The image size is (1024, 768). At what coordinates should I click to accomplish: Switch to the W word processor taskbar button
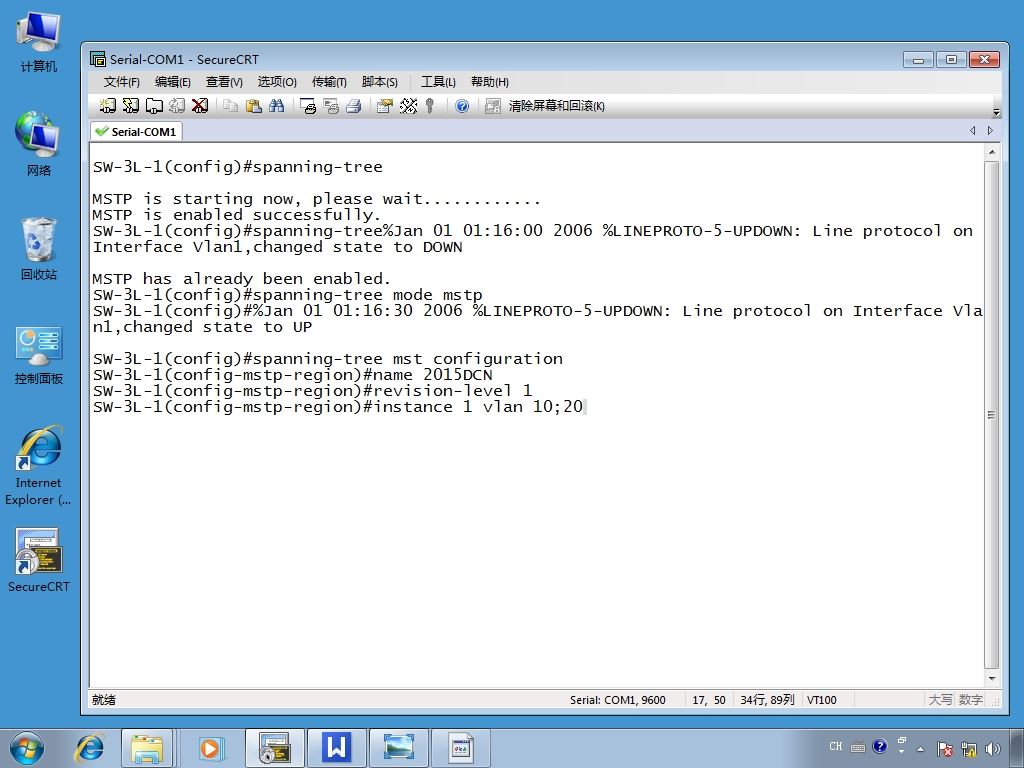[x=336, y=748]
